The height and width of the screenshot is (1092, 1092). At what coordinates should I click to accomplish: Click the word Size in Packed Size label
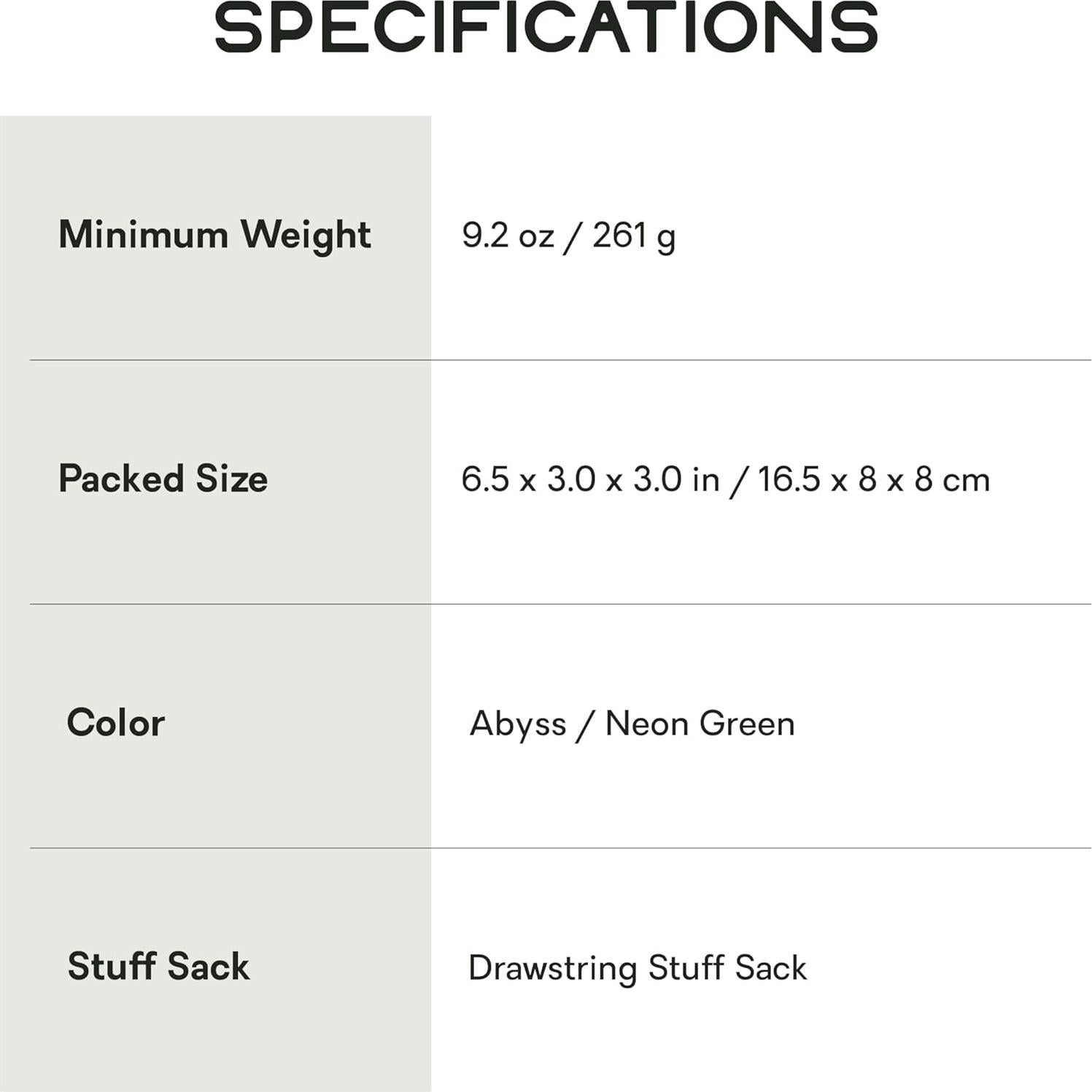[231, 479]
